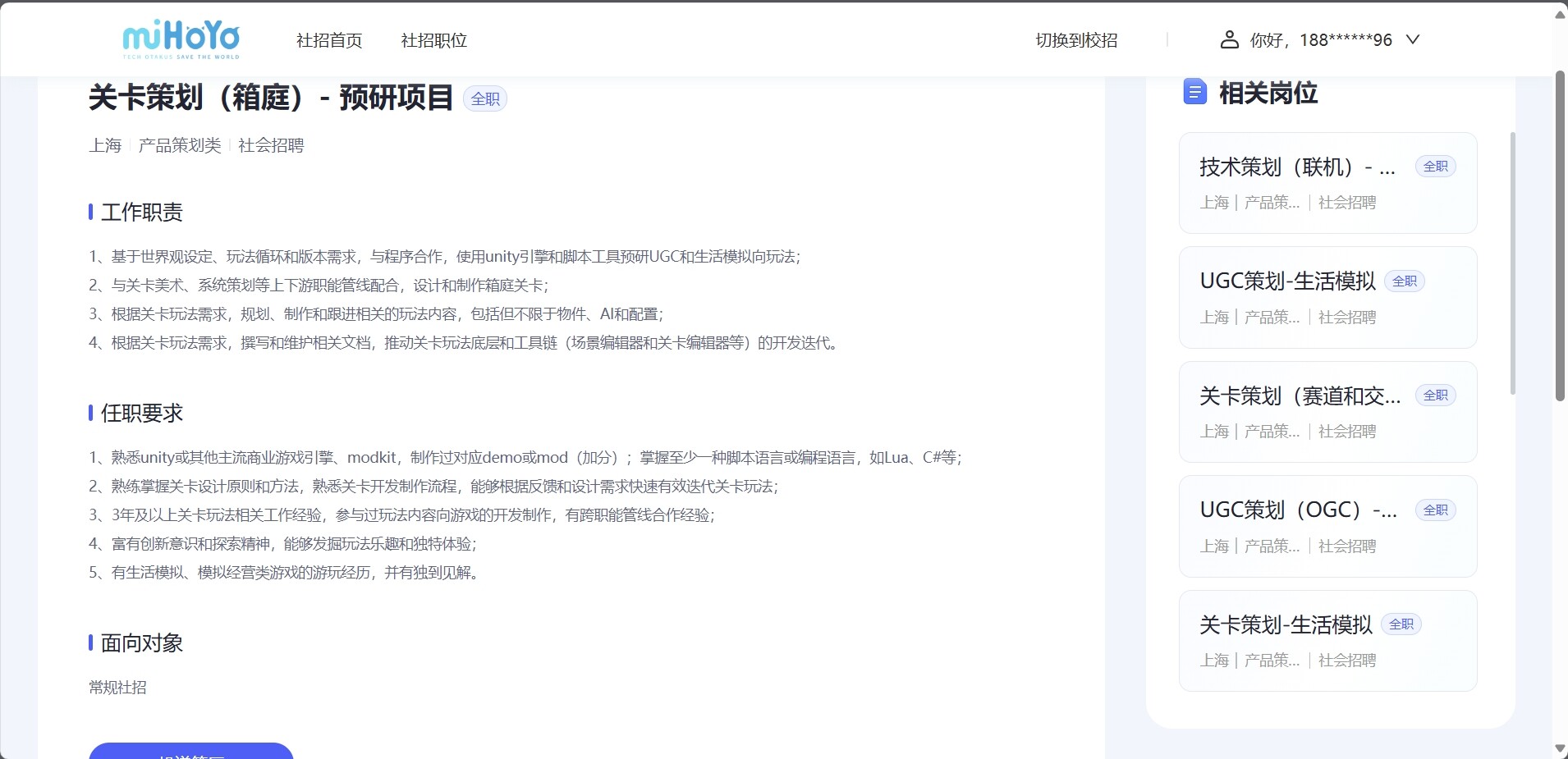
Task: Switch to campus recruitment via 切换到校招
Action: pyautogui.click(x=1076, y=40)
